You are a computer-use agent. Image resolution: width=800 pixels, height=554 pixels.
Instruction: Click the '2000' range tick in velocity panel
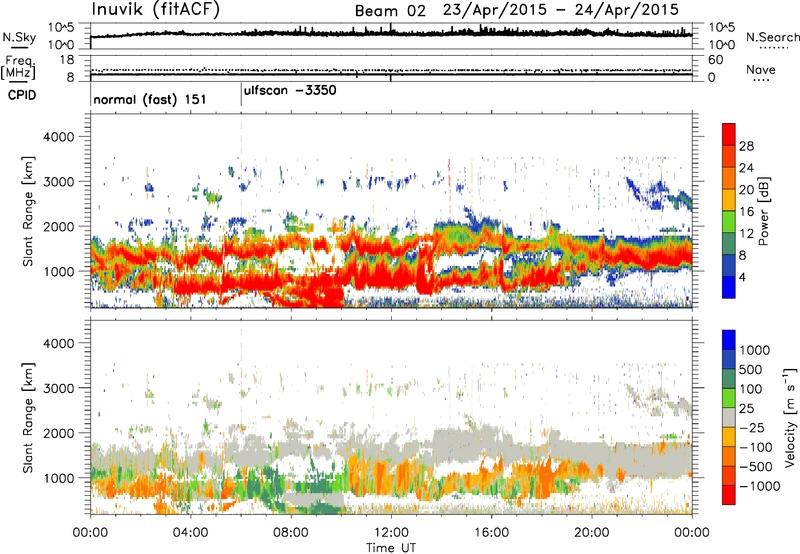pyautogui.click(x=58, y=433)
